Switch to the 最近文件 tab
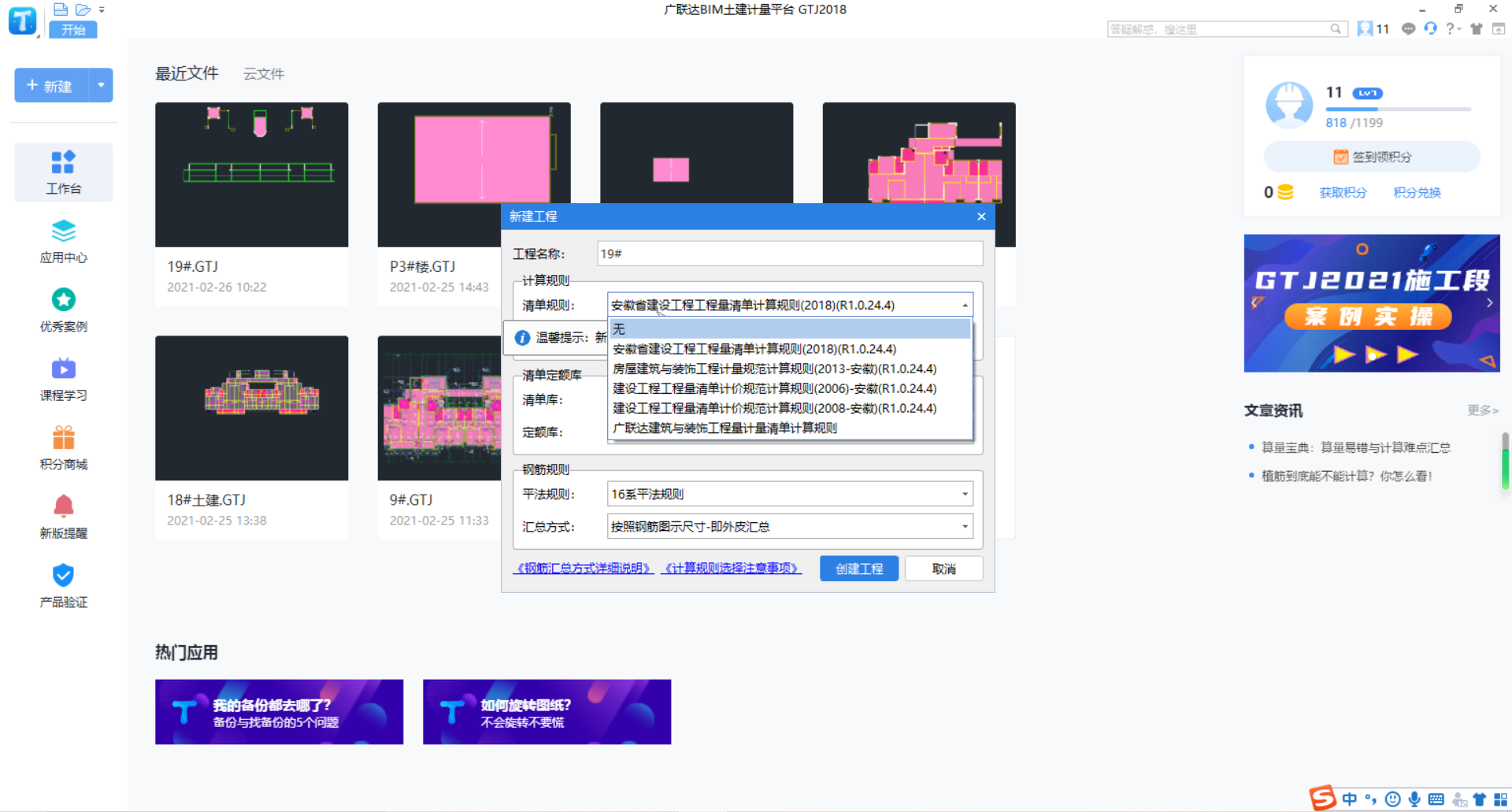1512x812 pixels. (187, 73)
